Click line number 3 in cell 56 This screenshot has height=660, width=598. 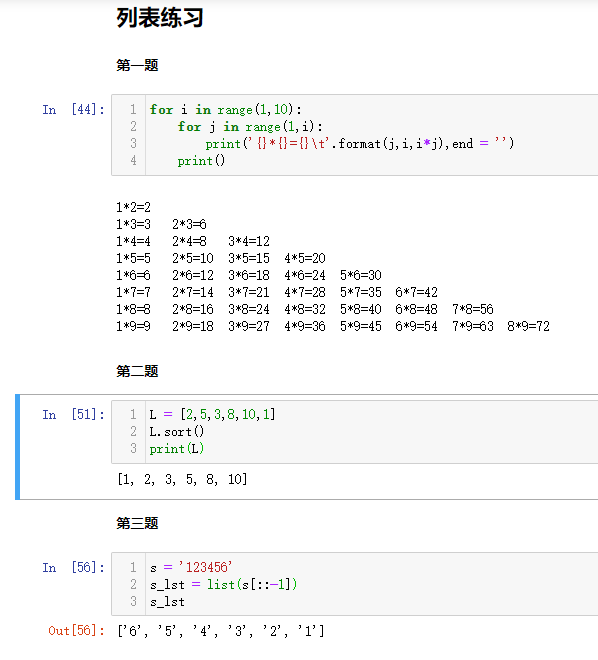[133, 601]
